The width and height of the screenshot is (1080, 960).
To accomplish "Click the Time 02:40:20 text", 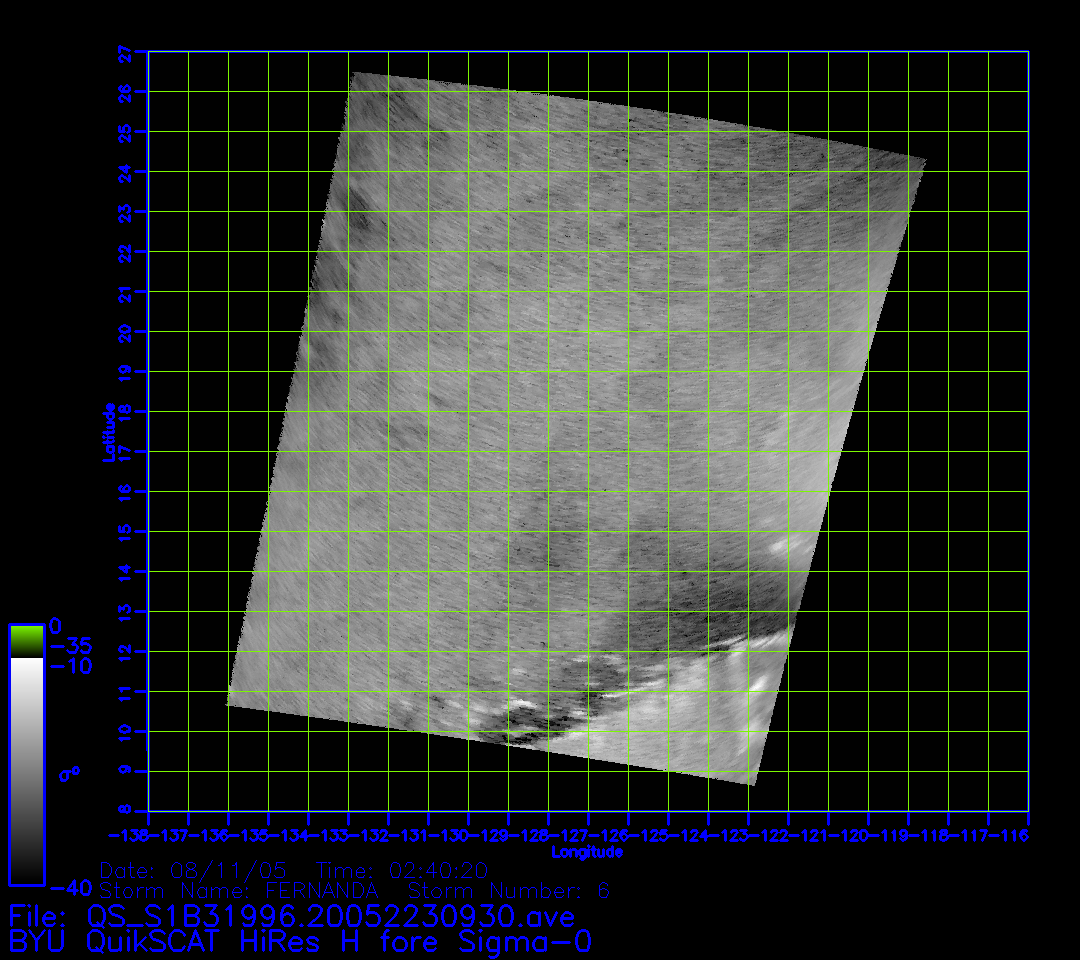I will point(402,869).
